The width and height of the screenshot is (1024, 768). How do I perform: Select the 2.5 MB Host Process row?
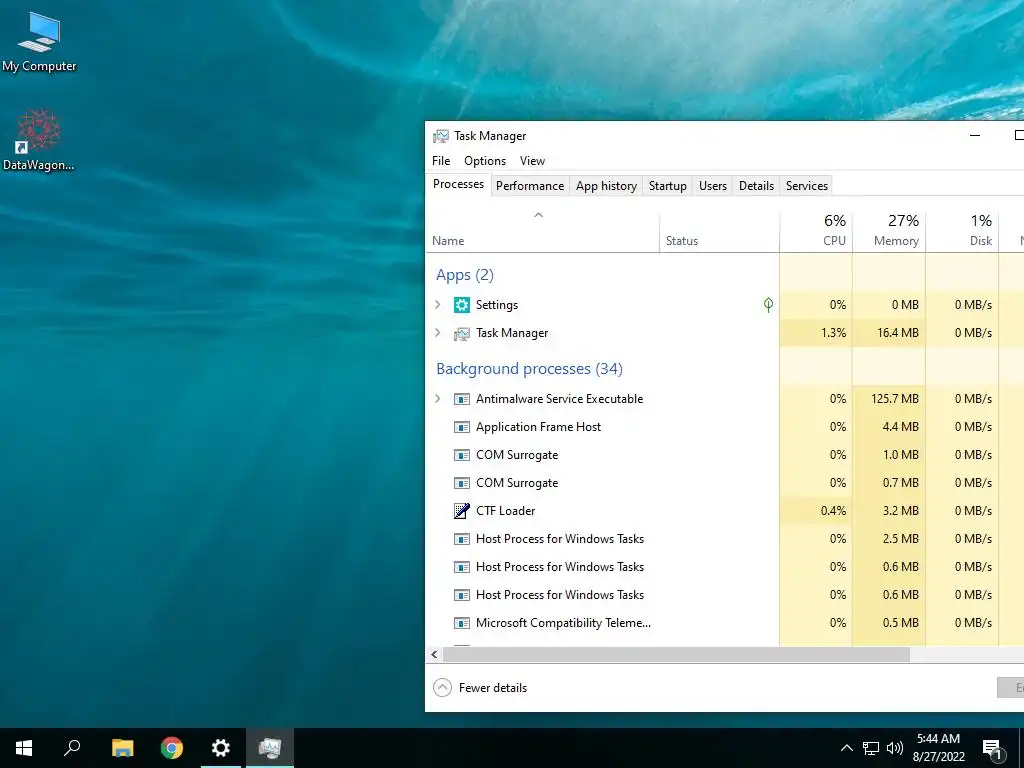point(725,539)
